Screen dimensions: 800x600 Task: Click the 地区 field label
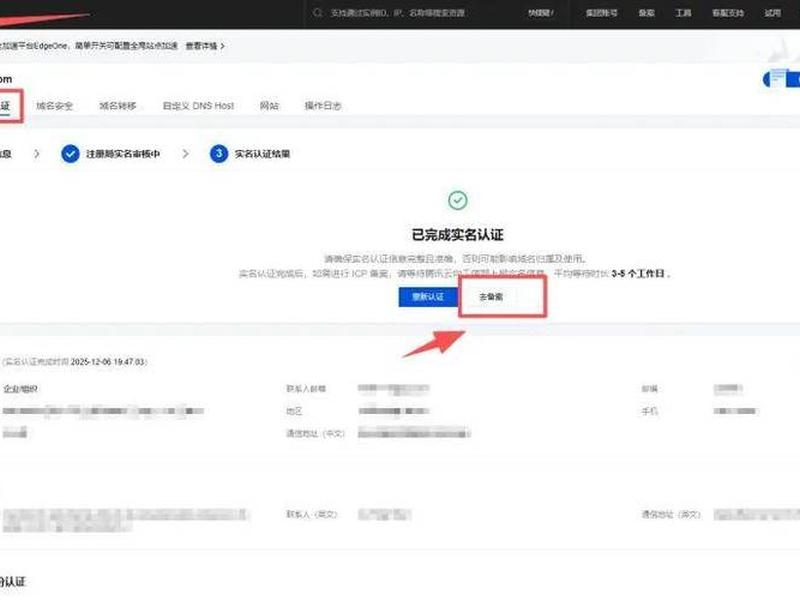tap(294, 411)
